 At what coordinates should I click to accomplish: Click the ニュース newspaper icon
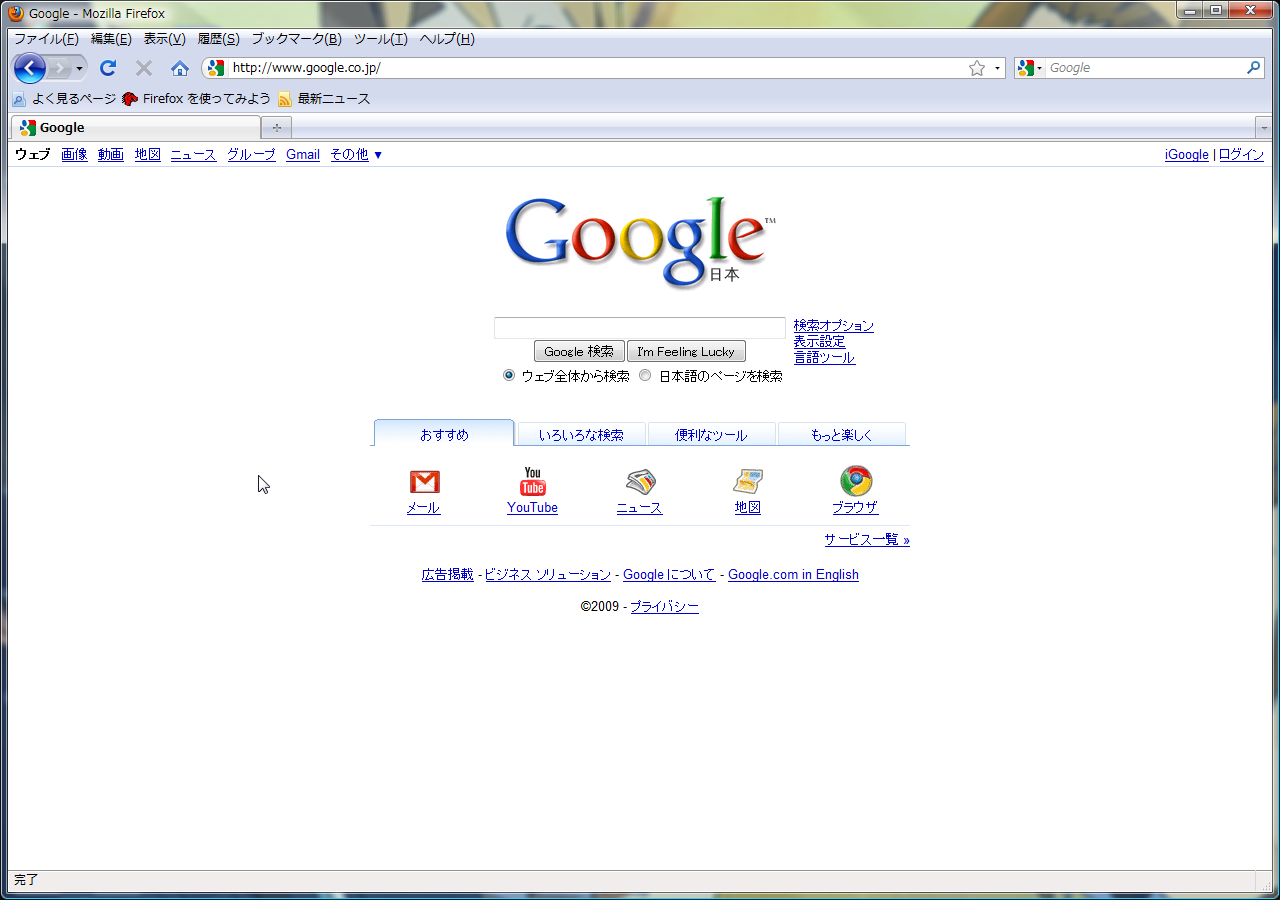pyautogui.click(x=640, y=482)
